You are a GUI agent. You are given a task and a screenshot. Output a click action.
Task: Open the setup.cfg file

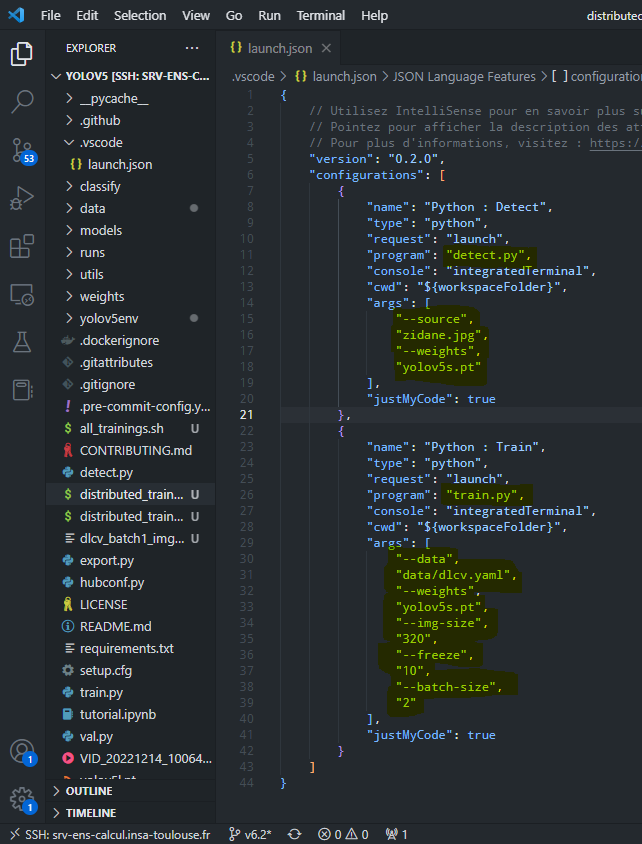click(131, 671)
